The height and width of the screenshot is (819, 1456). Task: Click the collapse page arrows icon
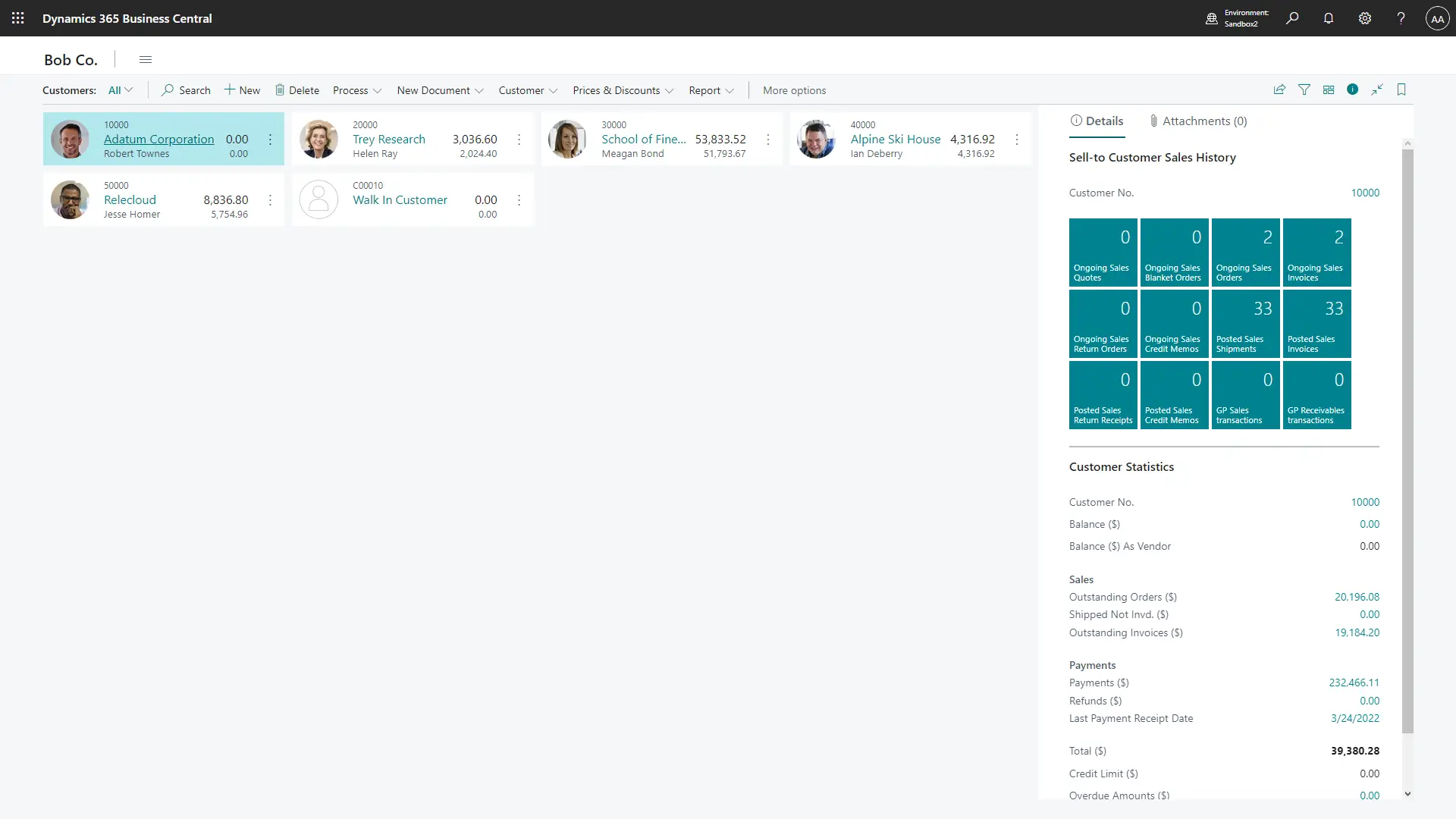tap(1377, 89)
